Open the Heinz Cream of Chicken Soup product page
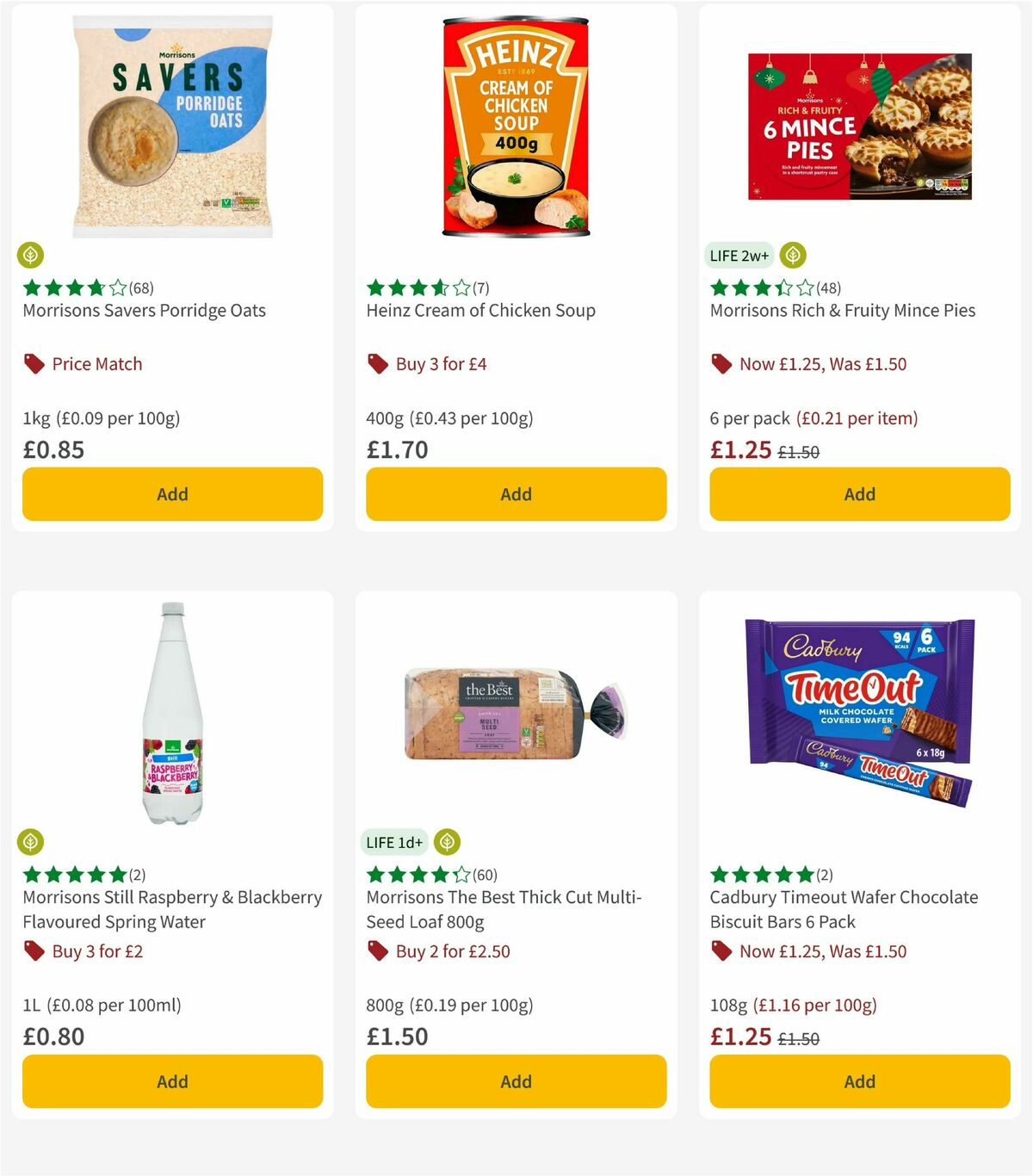This screenshot has width=1033, height=1176. (x=480, y=311)
